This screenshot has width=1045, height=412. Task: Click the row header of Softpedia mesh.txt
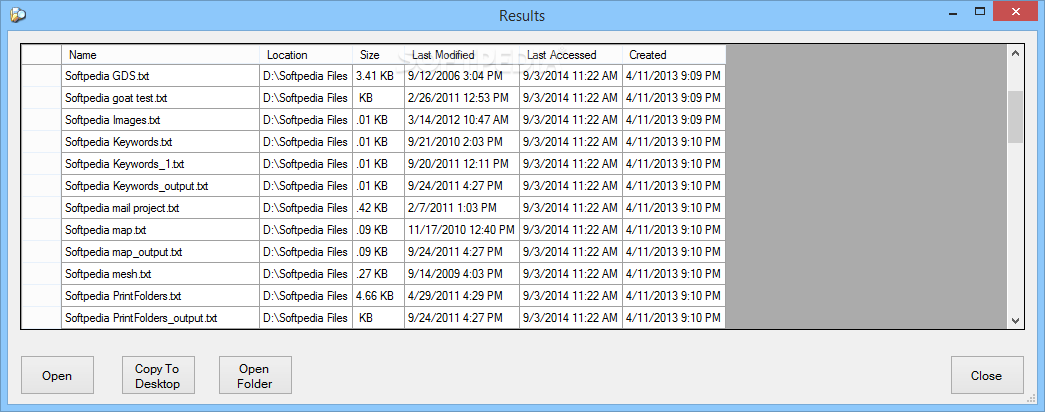(41, 274)
